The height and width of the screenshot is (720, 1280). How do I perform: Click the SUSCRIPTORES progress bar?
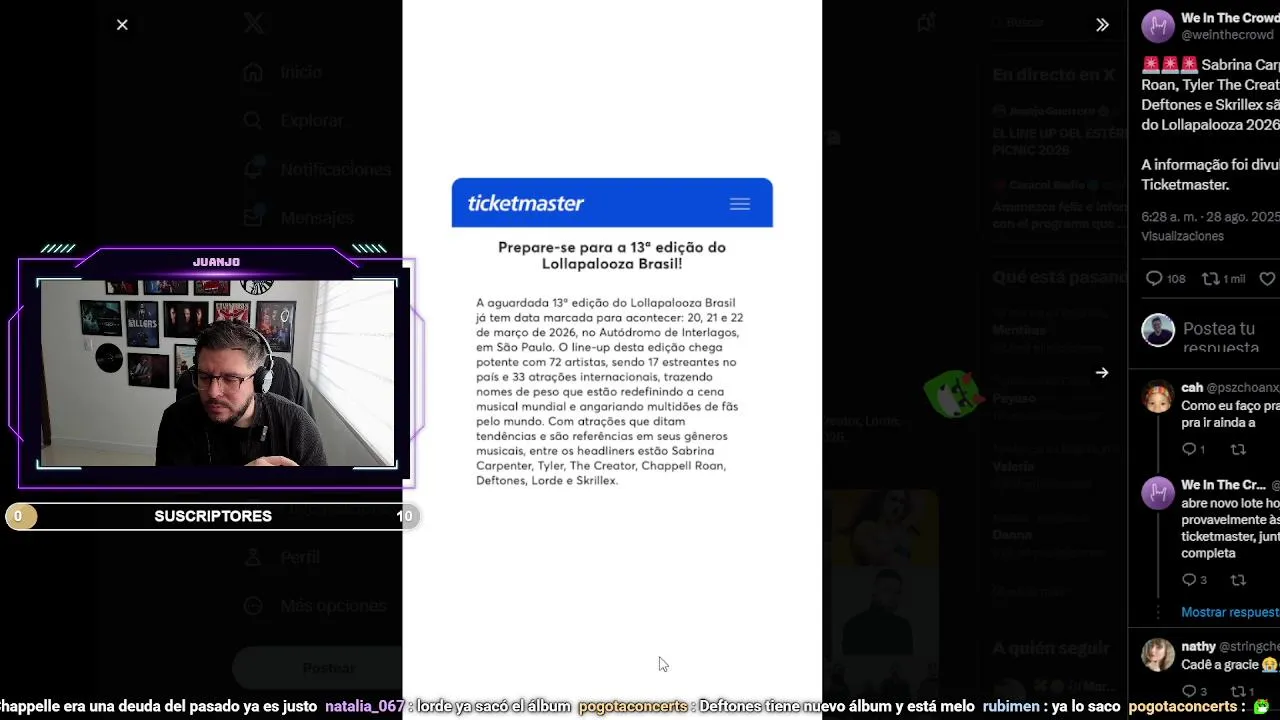(x=212, y=516)
